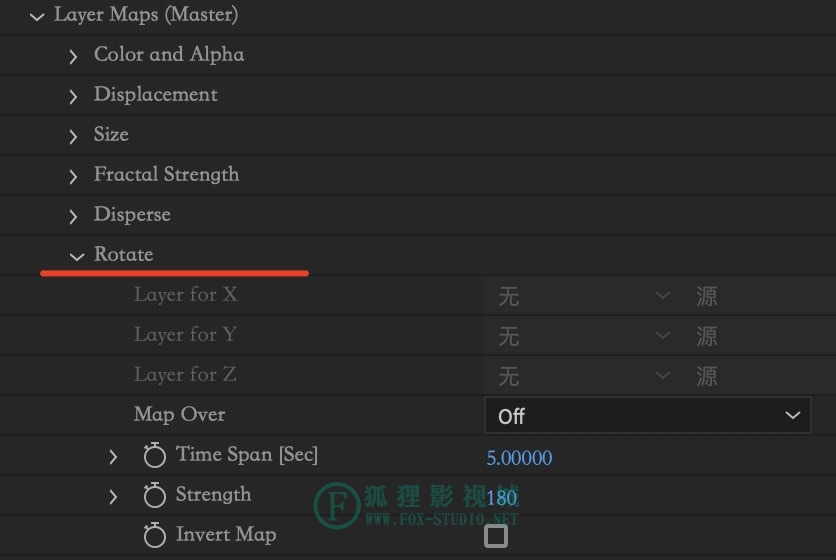Expand the Size section
Image resolution: width=836 pixels, height=560 pixels.
pos(73,137)
